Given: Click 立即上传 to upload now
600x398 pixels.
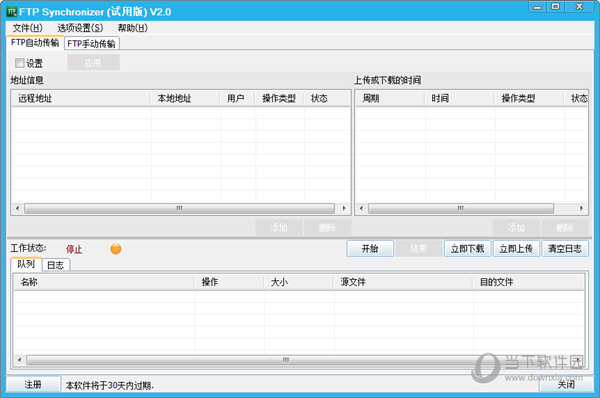Looking at the screenshot, I should (x=516, y=249).
